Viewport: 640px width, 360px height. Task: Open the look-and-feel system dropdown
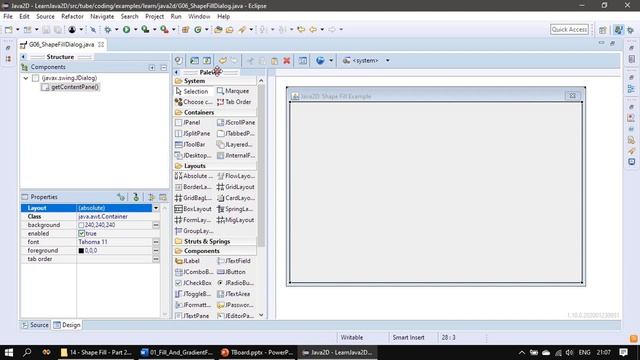coord(388,60)
